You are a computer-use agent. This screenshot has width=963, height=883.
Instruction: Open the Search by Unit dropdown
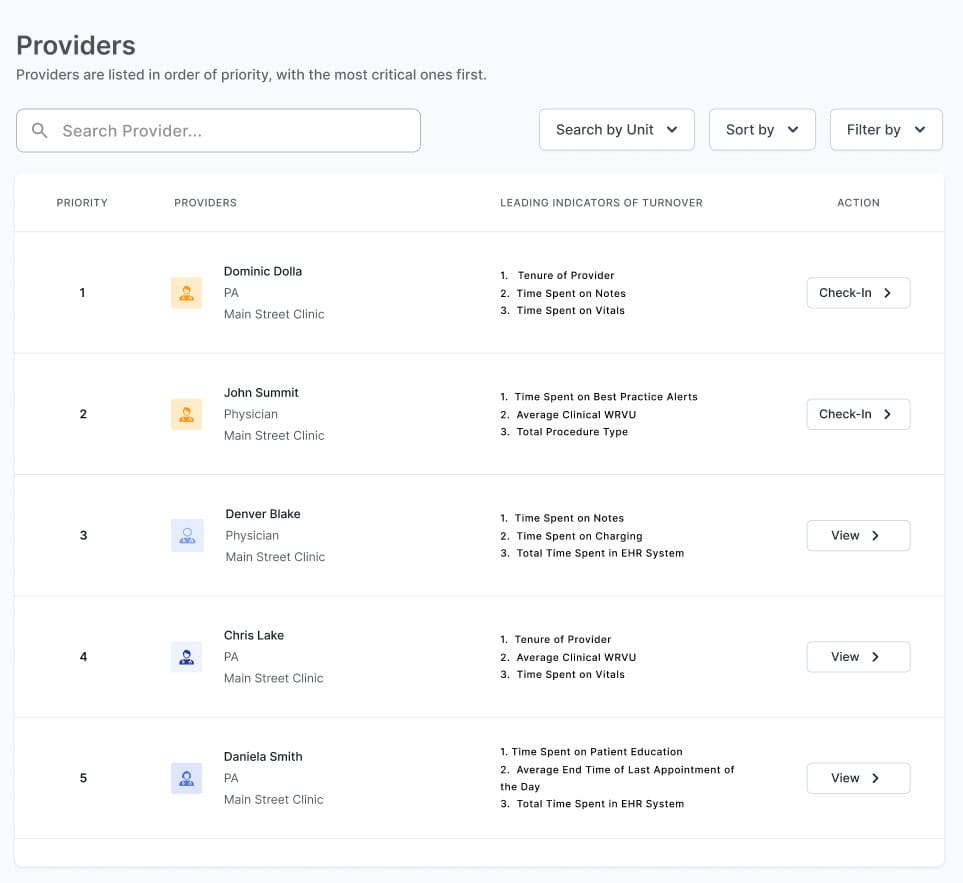pos(616,130)
